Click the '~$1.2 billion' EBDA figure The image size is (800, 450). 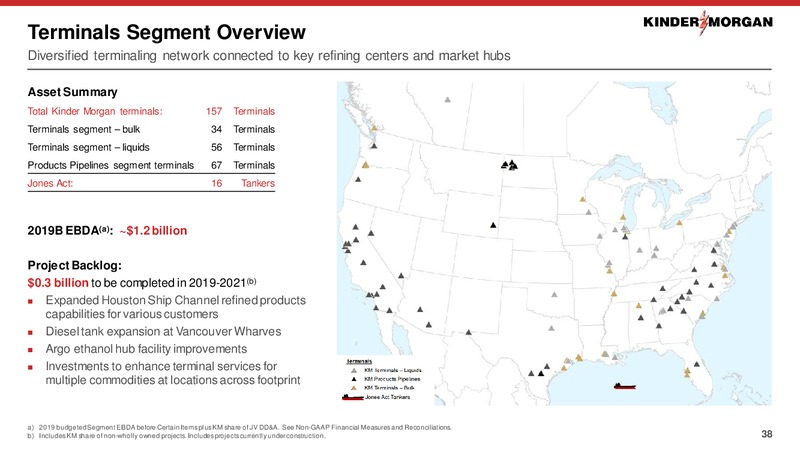[x=153, y=231]
